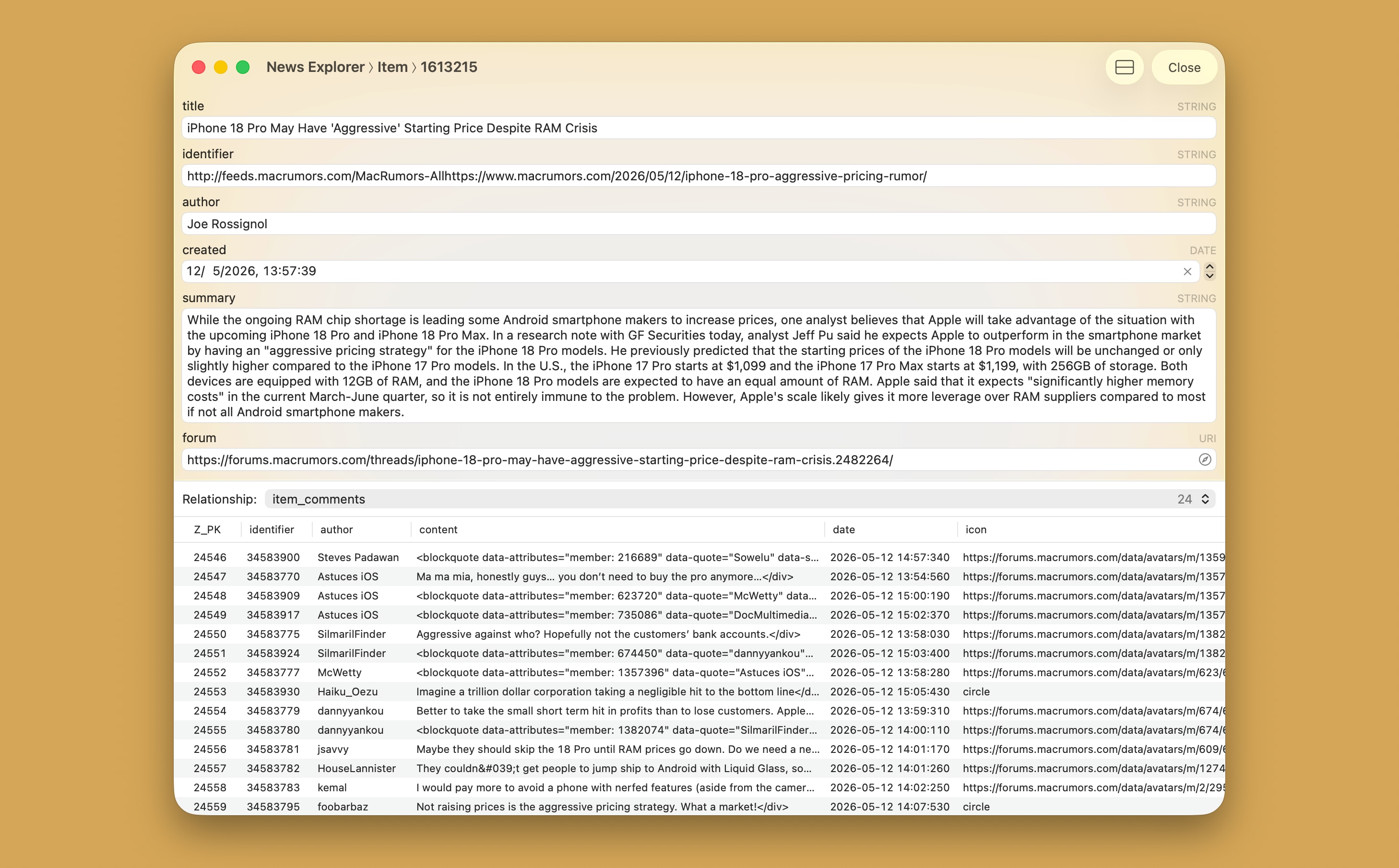Edit the identifier field
The height and width of the screenshot is (868, 1399).
(699, 176)
